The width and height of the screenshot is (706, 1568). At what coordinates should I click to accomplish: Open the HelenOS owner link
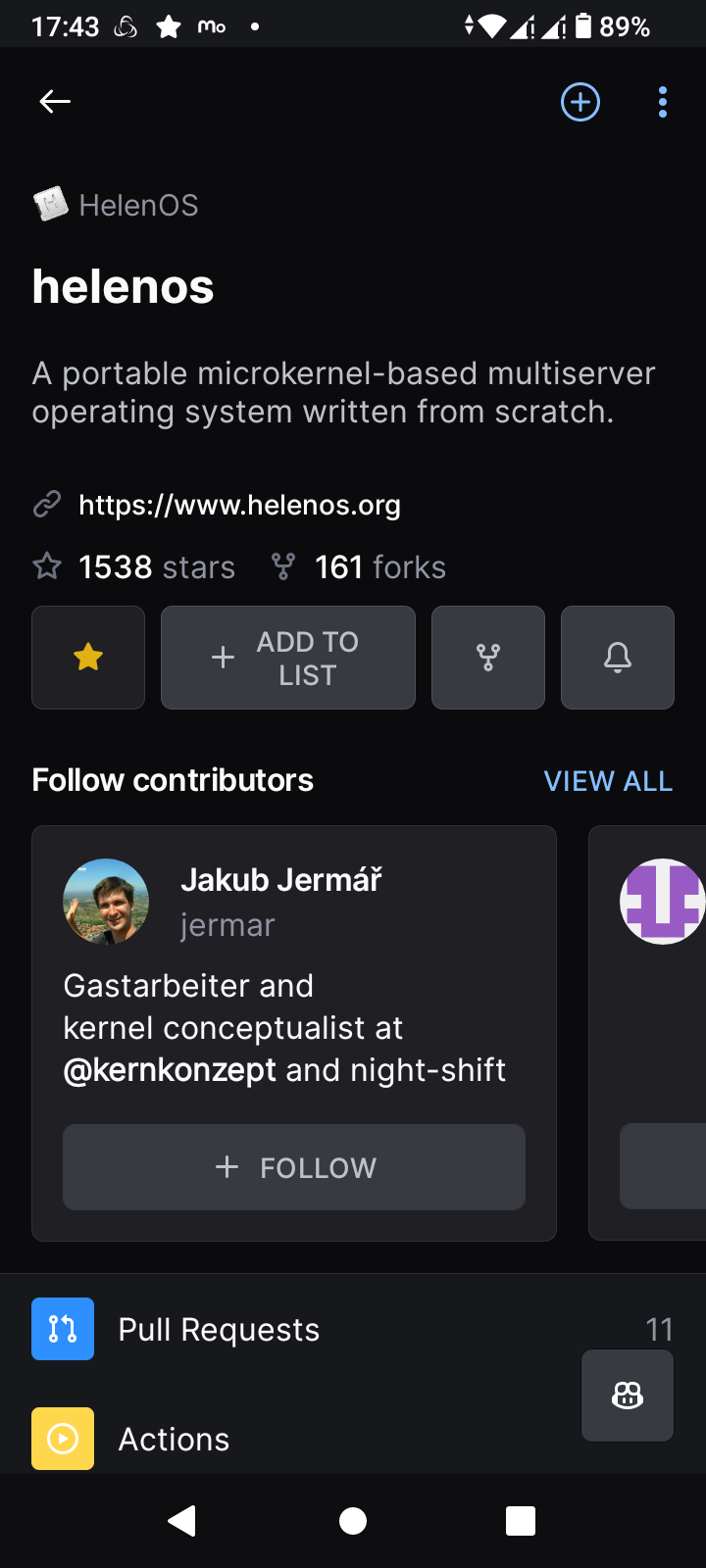coord(138,206)
